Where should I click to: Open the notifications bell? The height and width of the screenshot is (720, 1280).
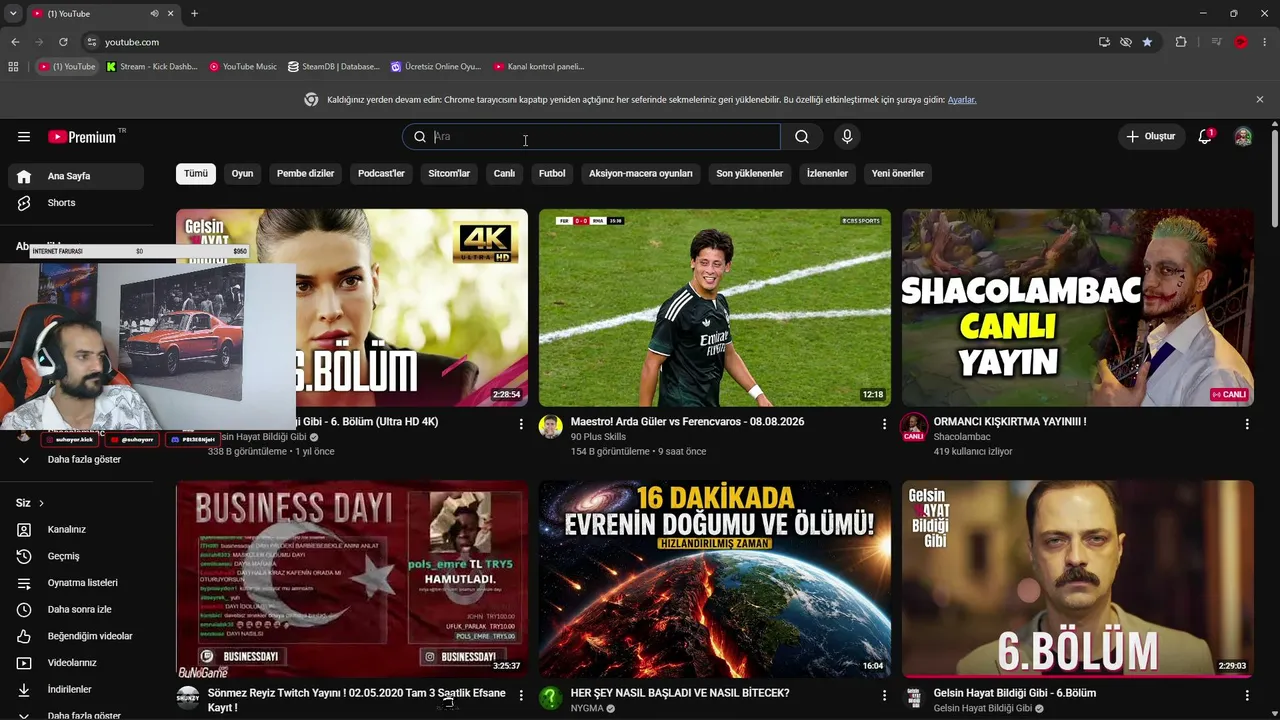(1205, 137)
